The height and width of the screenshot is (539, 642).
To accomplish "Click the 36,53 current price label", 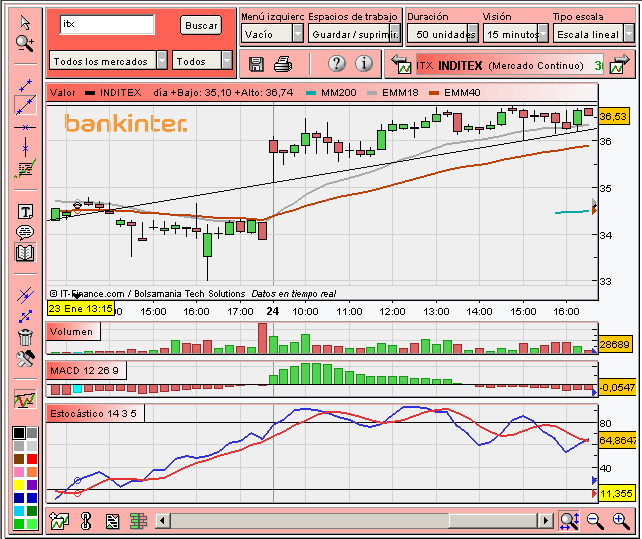I will (613, 116).
